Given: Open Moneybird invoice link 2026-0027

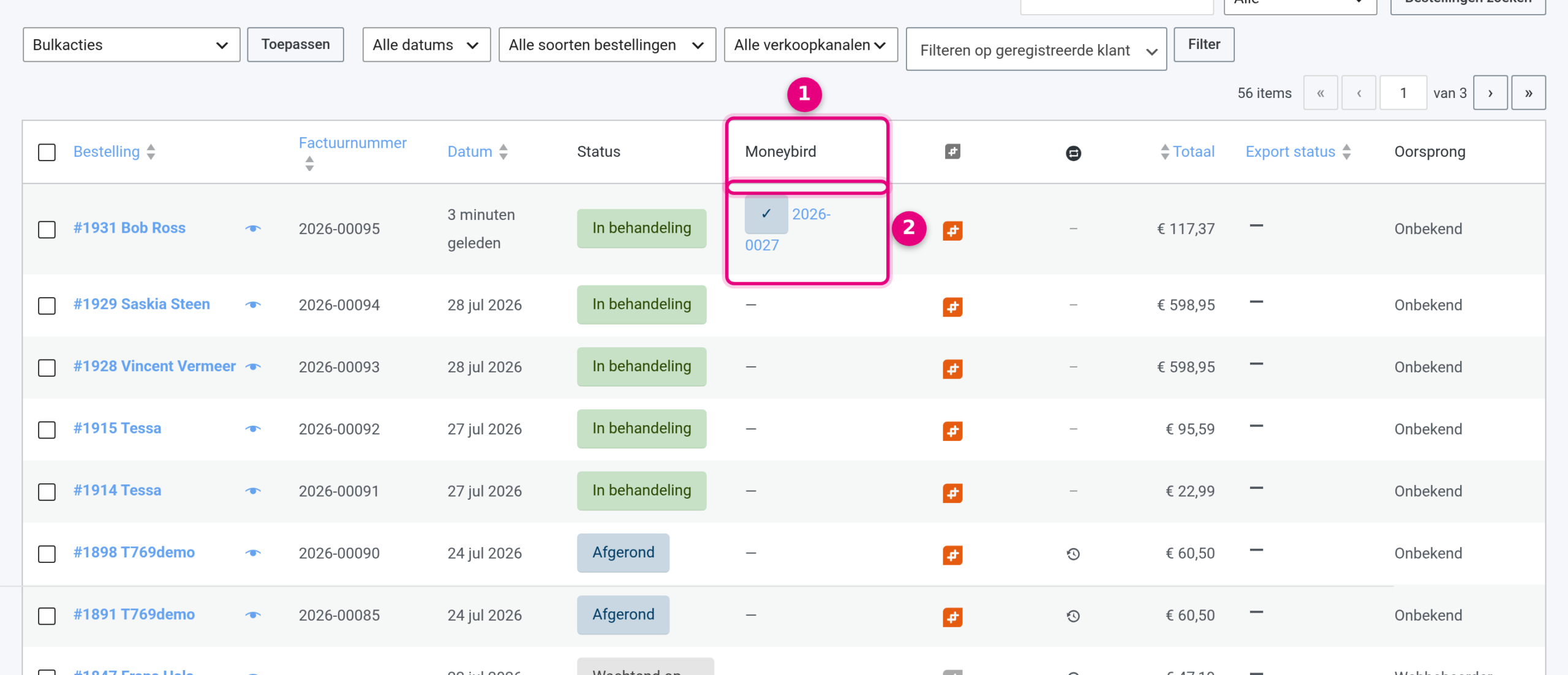Looking at the screenshot, I should coord(788,230).
